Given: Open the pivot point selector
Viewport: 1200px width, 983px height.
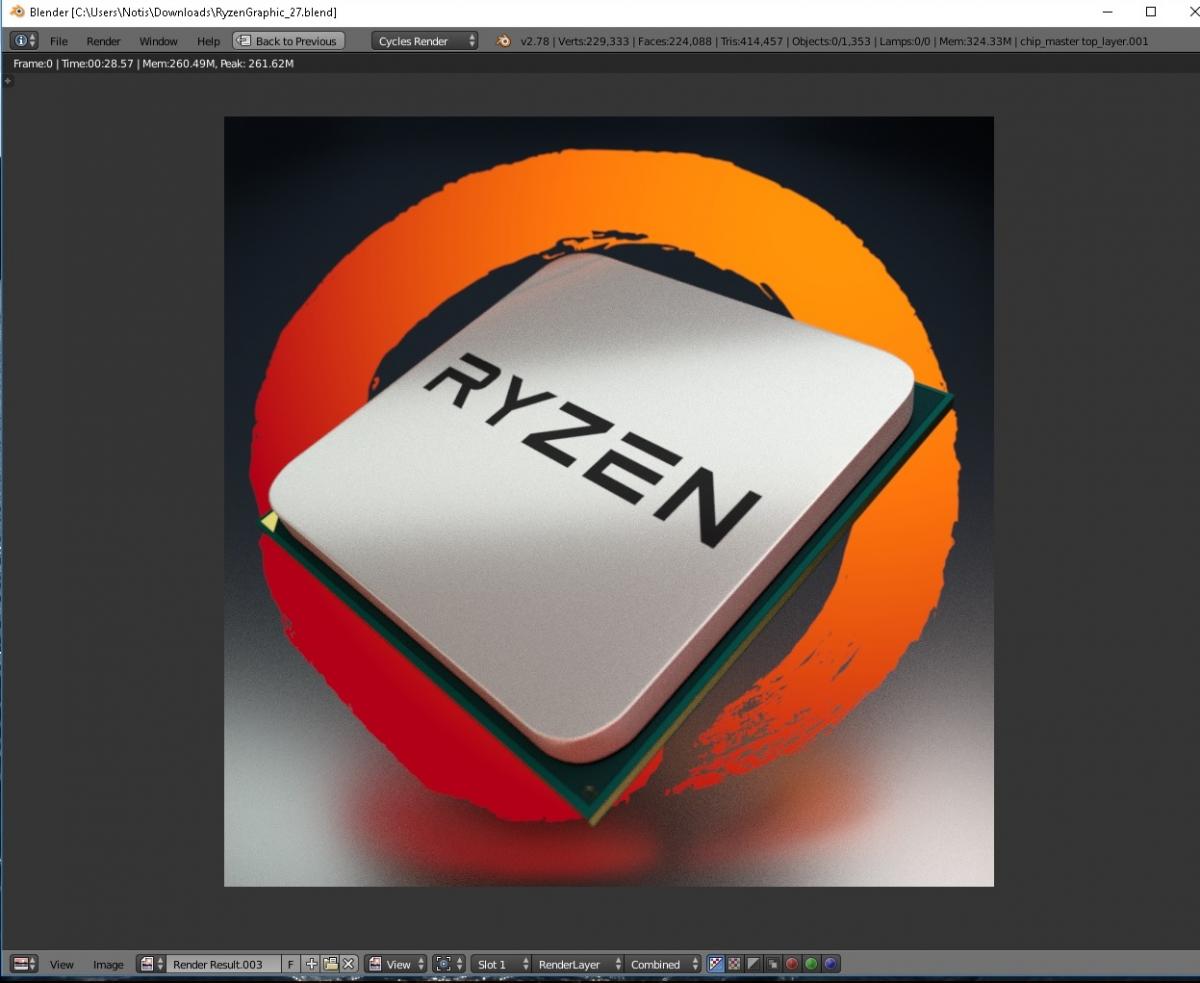Looking at the screenshot, I should pyautogui.click(x=449, y=964).
